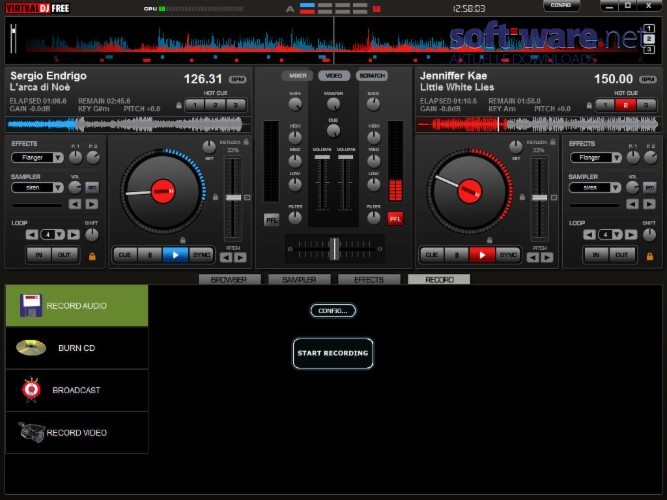Click the Start Recording button

pos(333,353)
